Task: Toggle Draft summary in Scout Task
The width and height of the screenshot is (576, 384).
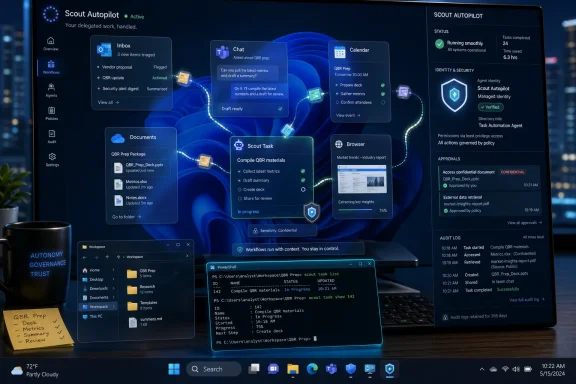Action: pyautogui.click(x=303, y=180)
